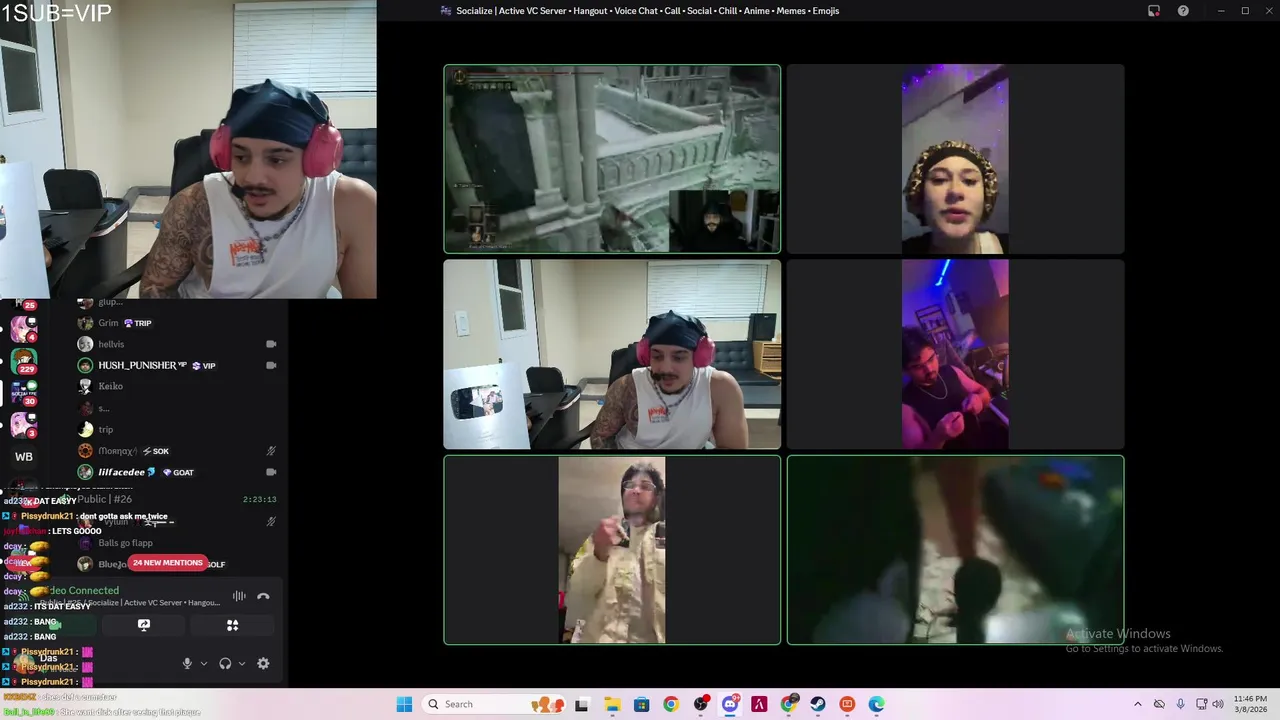Click muted mic icon beside the SOK user

point(271,451)
